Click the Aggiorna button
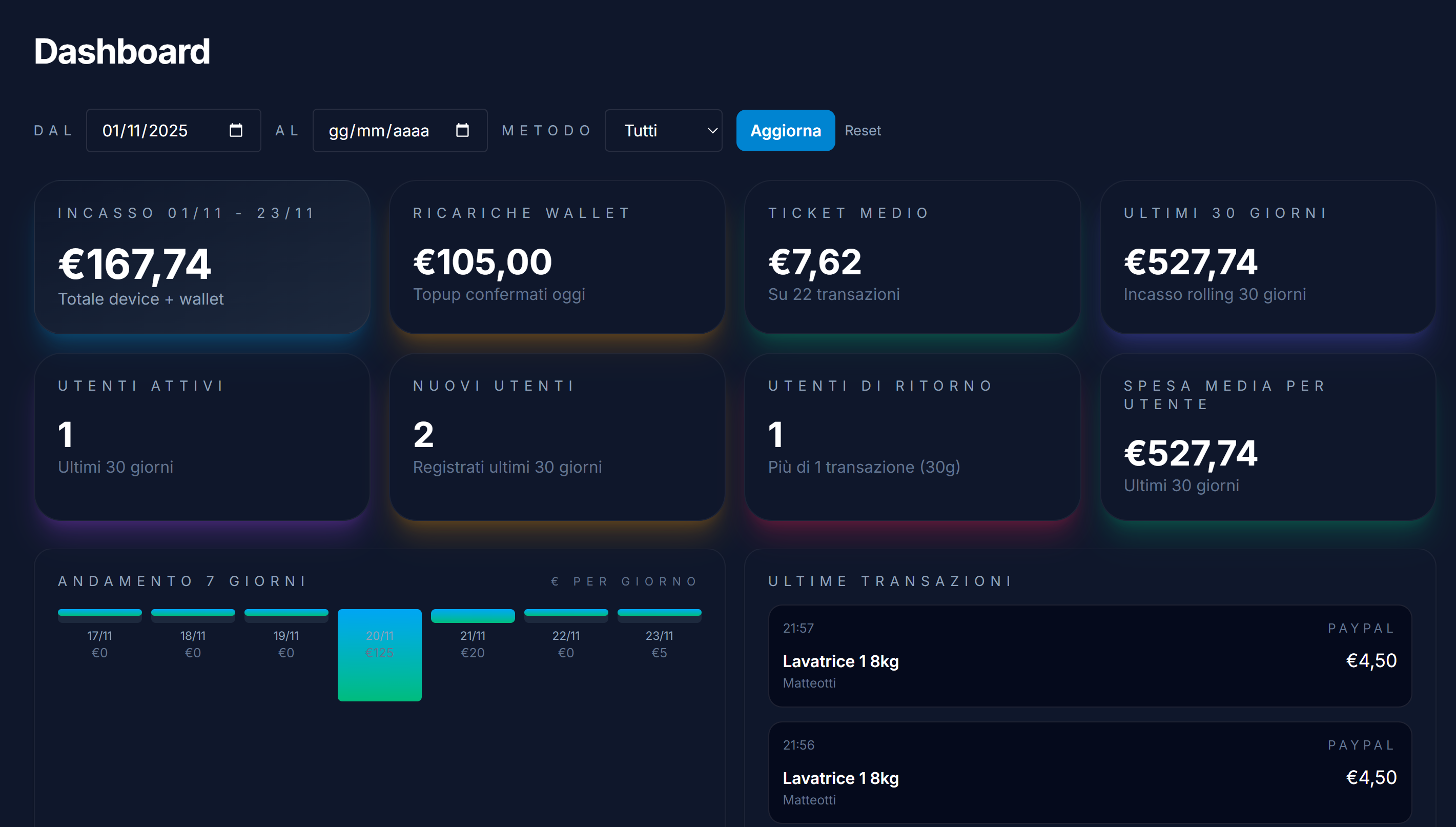Screen dimensions: 1456x827 click(x=785, y=130)
